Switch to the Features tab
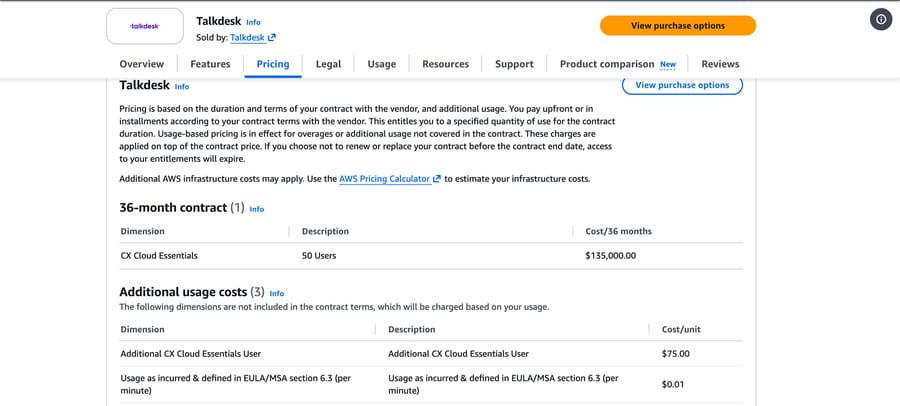Image resolution: width=900 pixels, height=406 pixels. tap(210, 64)
